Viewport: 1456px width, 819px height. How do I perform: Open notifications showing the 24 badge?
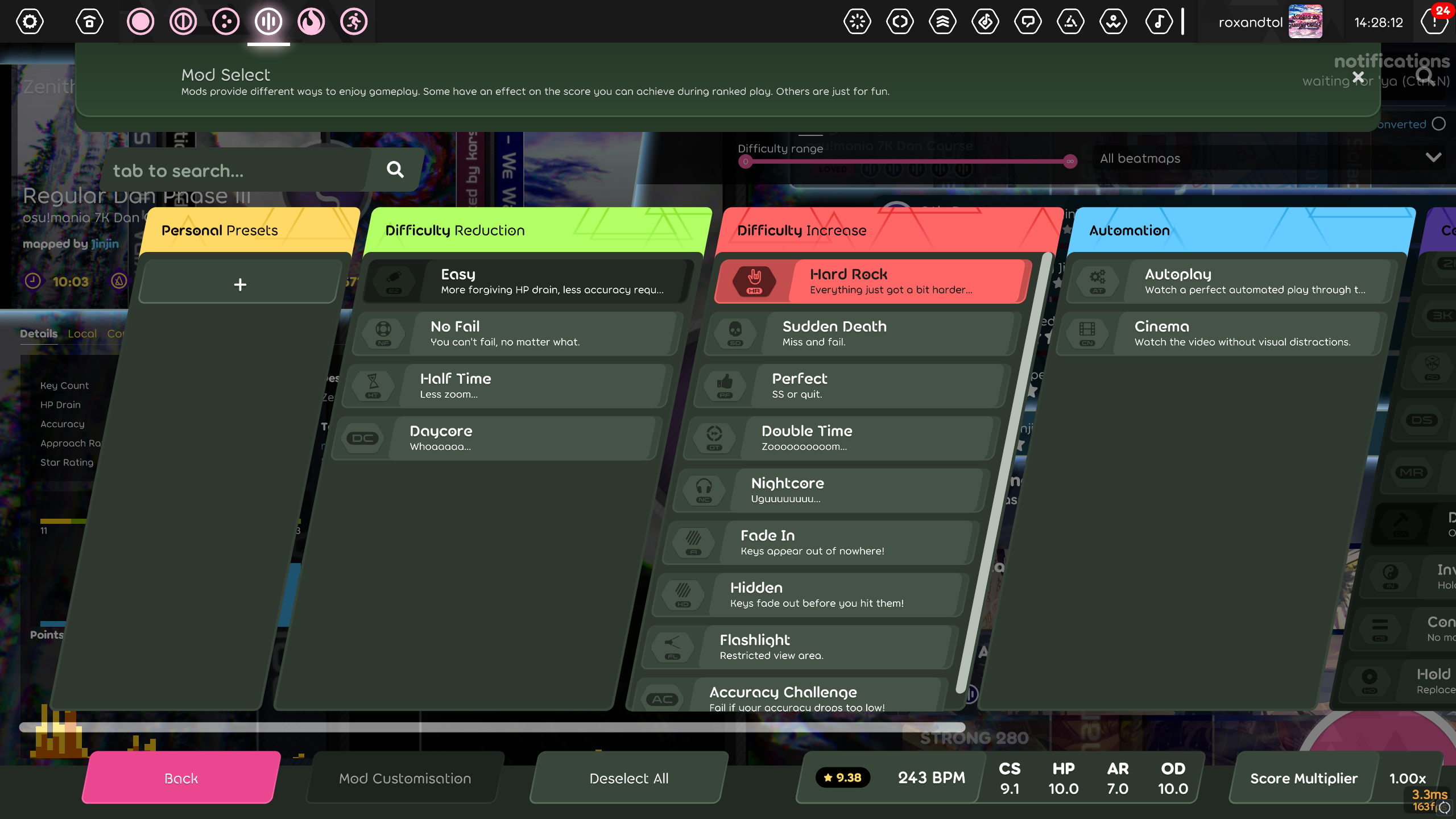[1434, 22]
